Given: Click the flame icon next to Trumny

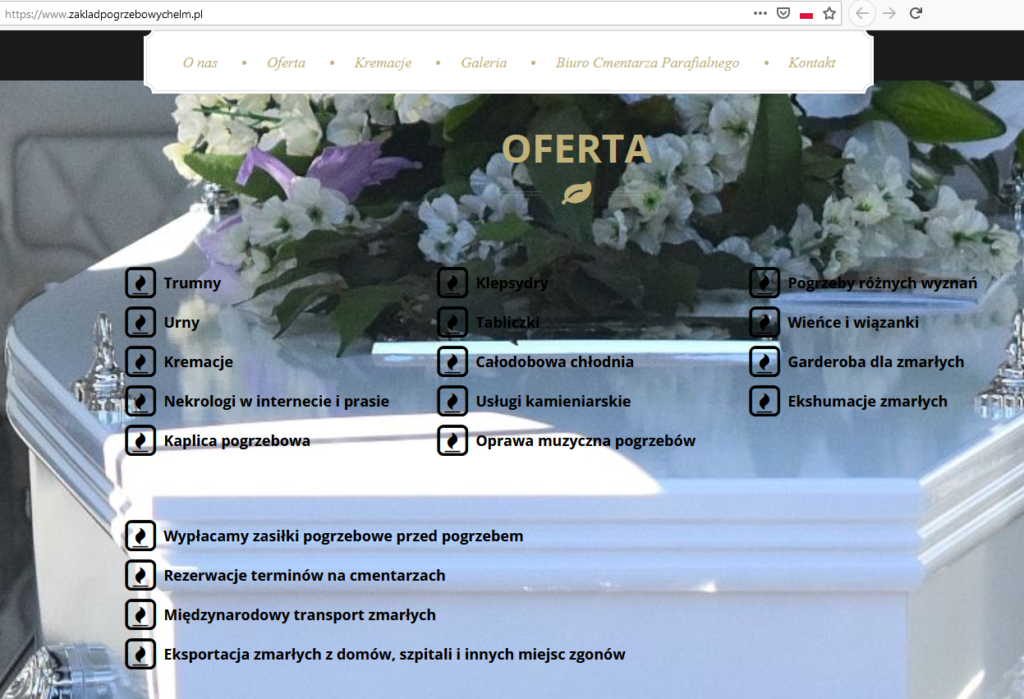Looking at the screenshot, I should coord(140,283).
